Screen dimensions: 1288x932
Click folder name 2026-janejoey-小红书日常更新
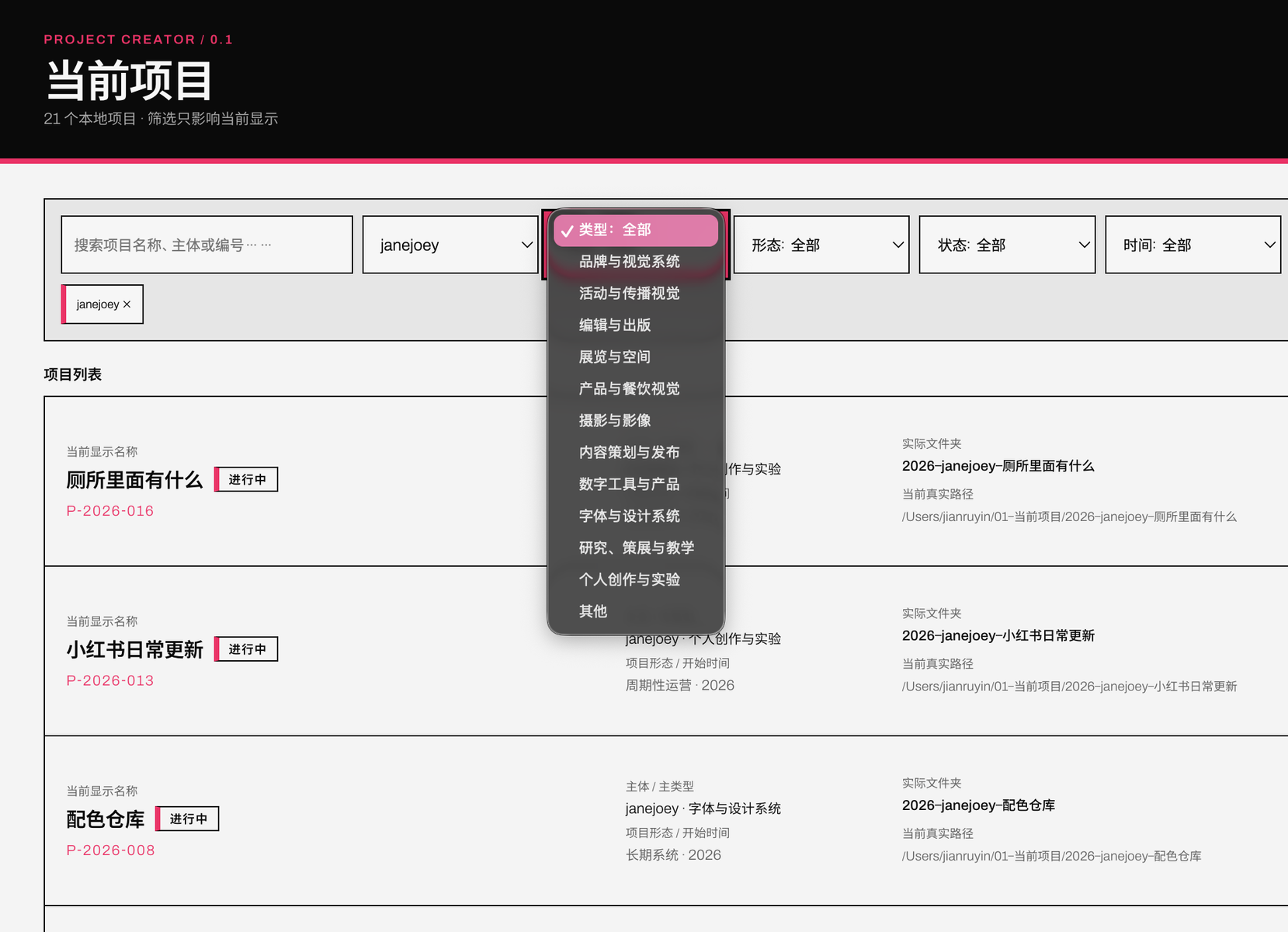point(998,635)
